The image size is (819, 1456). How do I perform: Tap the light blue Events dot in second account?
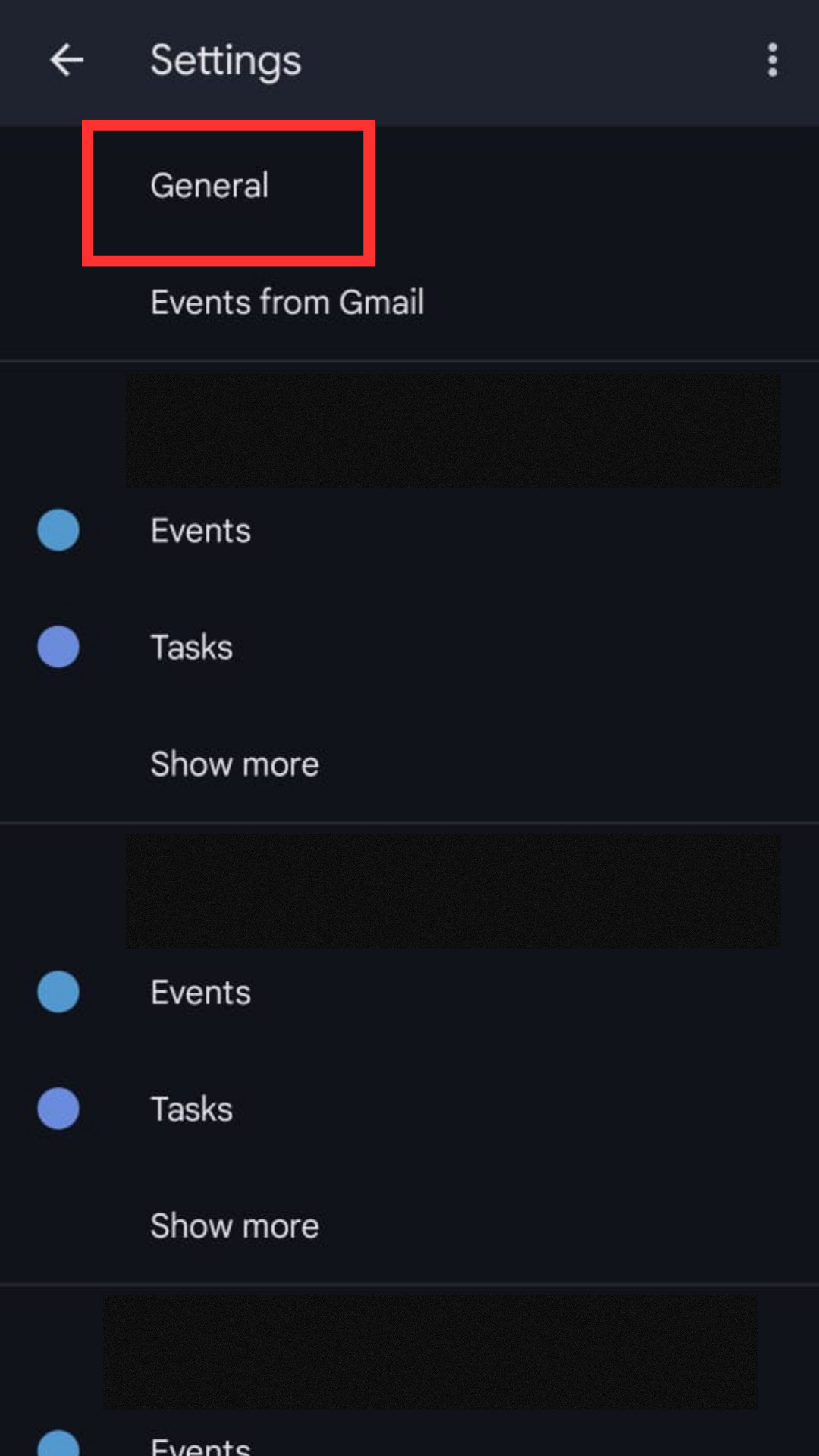(x=58, y=992)
